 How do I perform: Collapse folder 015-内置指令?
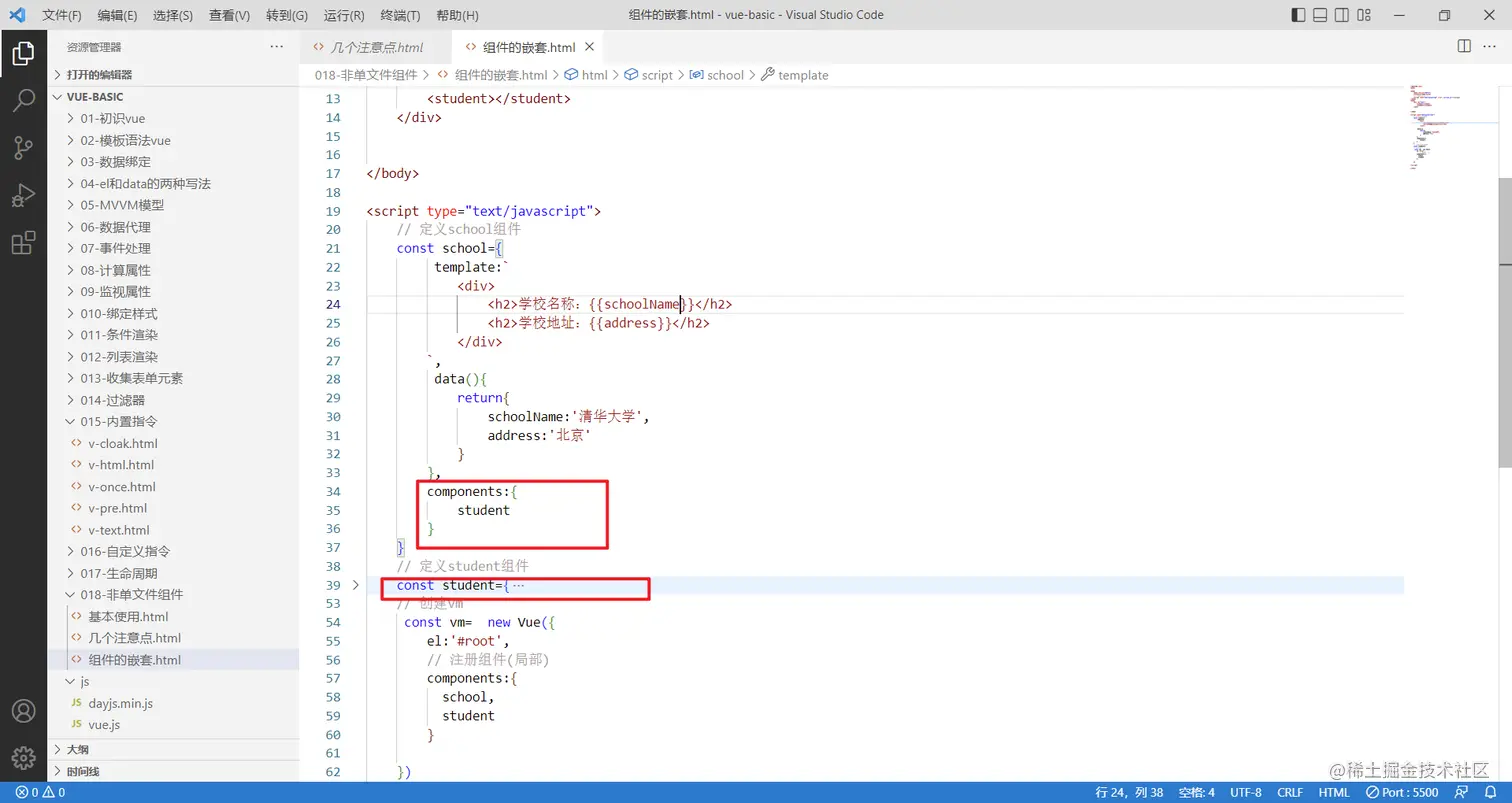pyautogui.click(x=174, y=421)
